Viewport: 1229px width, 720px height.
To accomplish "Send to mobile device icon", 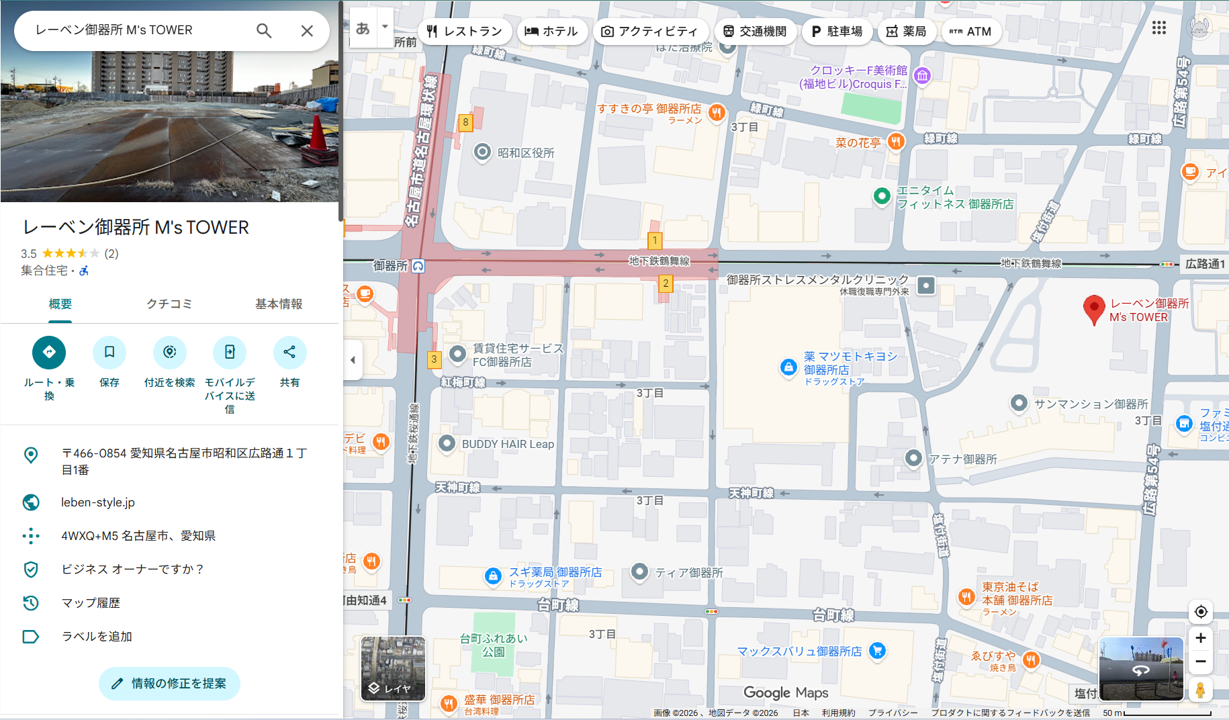I will [x=229, y=352].
